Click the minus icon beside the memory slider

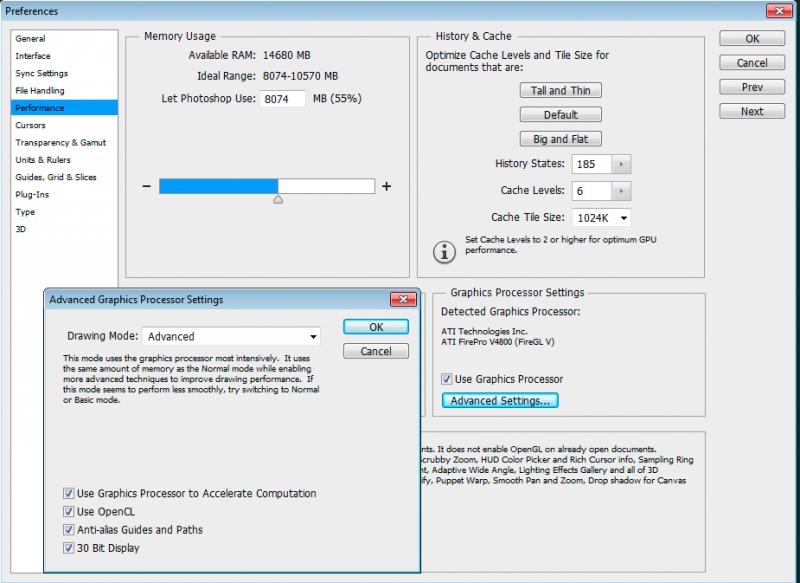146,186
